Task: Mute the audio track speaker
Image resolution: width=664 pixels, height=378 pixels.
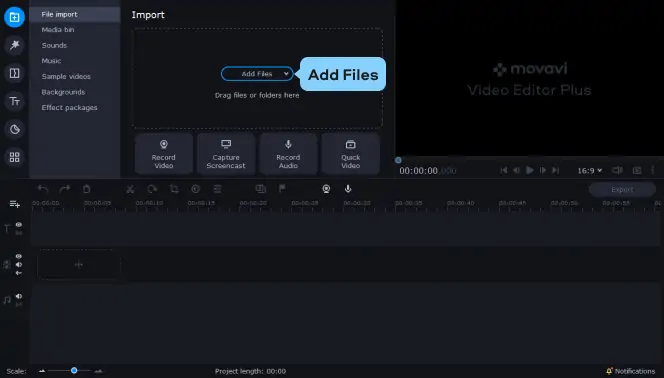Action: [x=19, y=296]
